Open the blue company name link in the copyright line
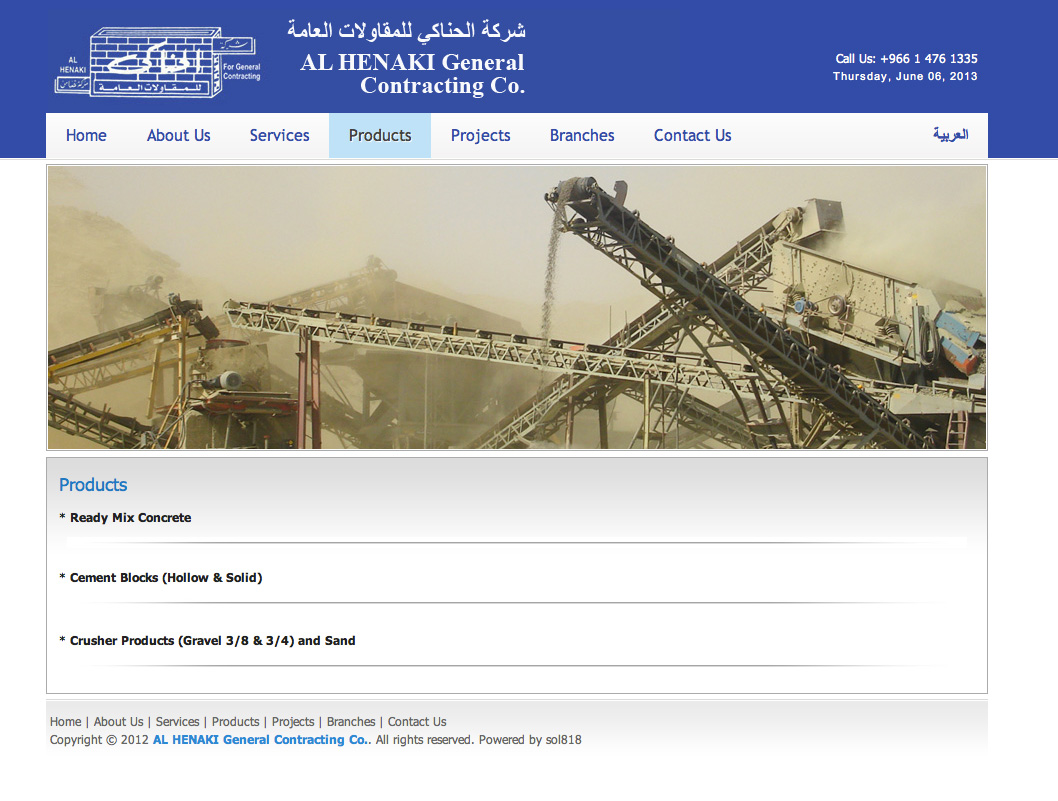Viewport: 1058px width, 801px height. (x=261, y=740)
